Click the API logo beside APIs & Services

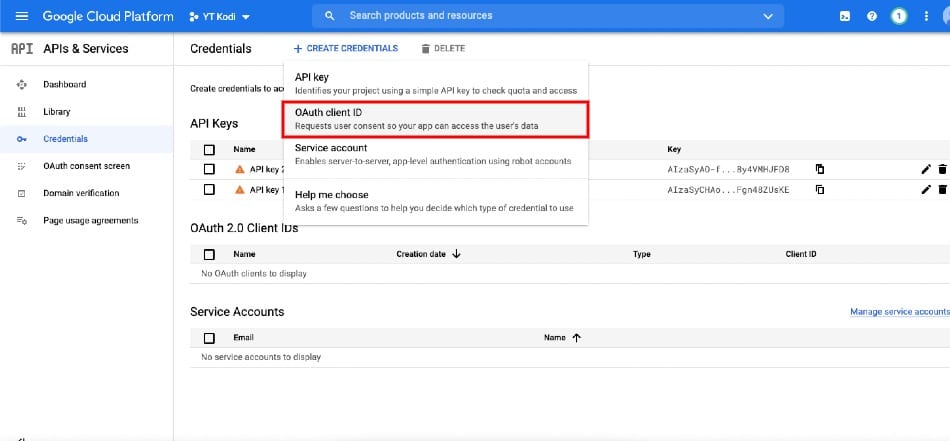click(22, 48)
